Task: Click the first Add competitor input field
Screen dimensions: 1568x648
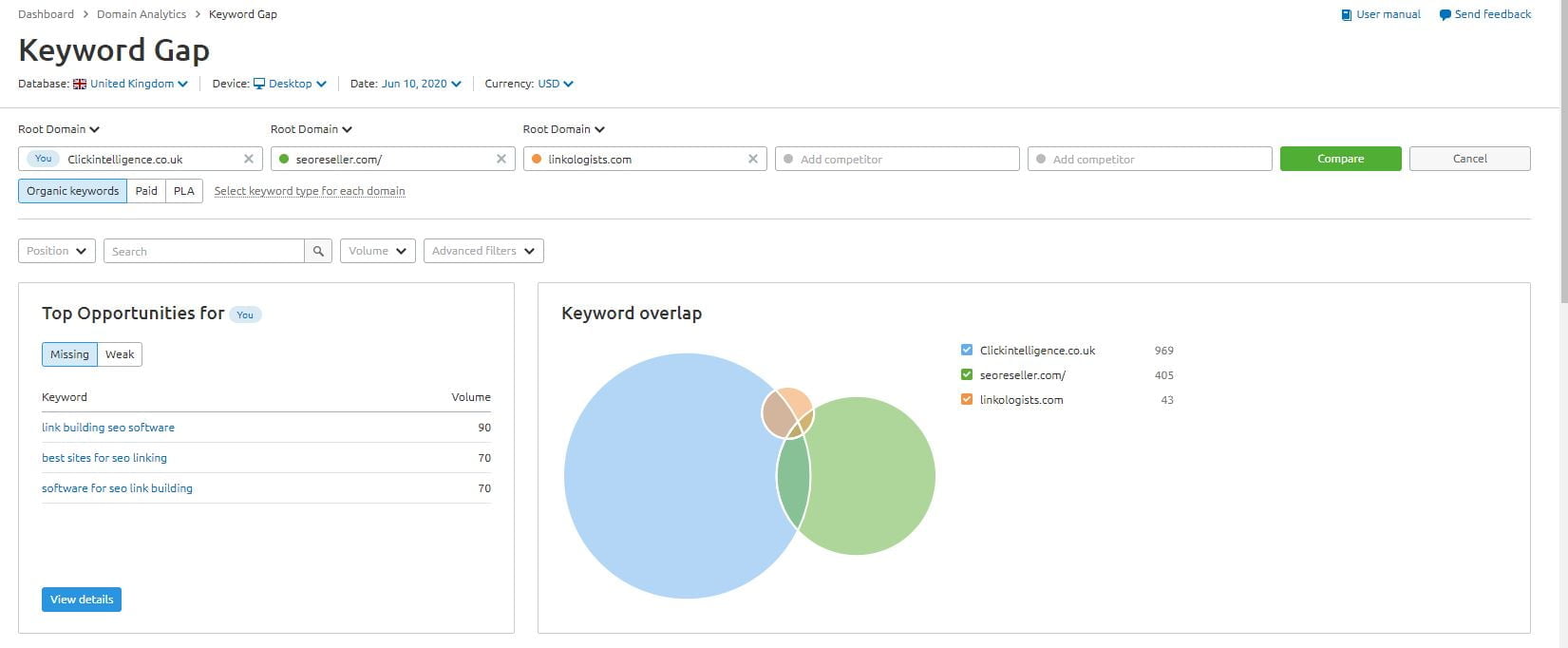Action: tap(897, 159)
